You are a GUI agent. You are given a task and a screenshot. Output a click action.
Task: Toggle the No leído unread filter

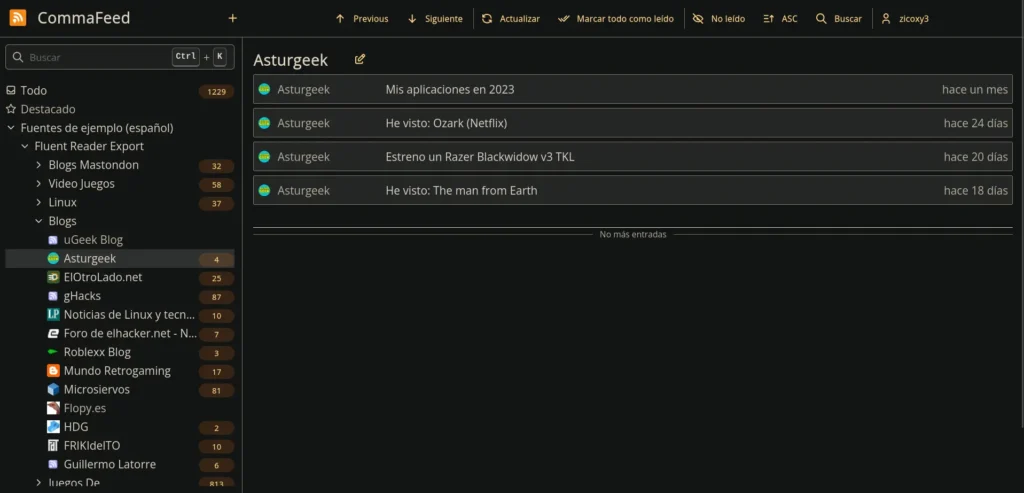[718, 19]
